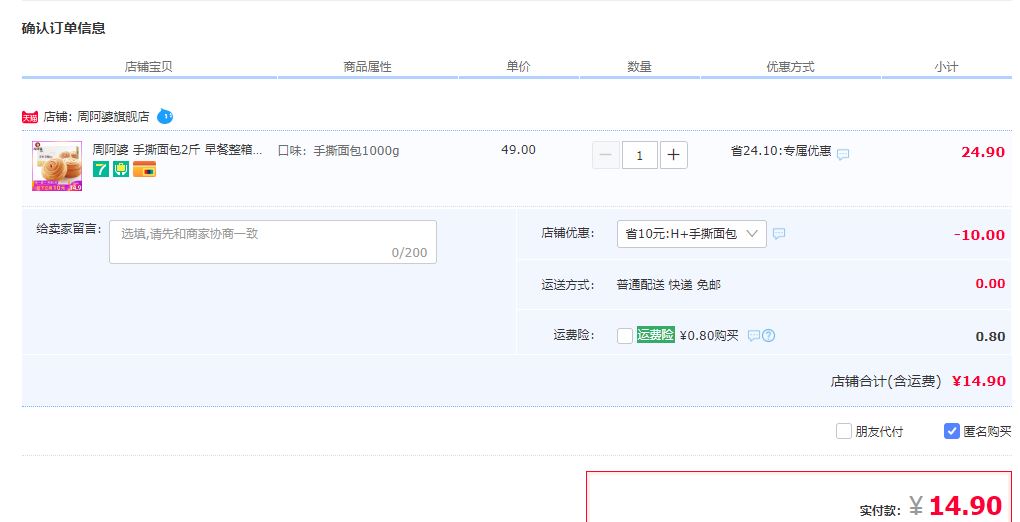
Task: Click the 周阿婆旗舰店 store name link
Action: (x=113, y=117)
